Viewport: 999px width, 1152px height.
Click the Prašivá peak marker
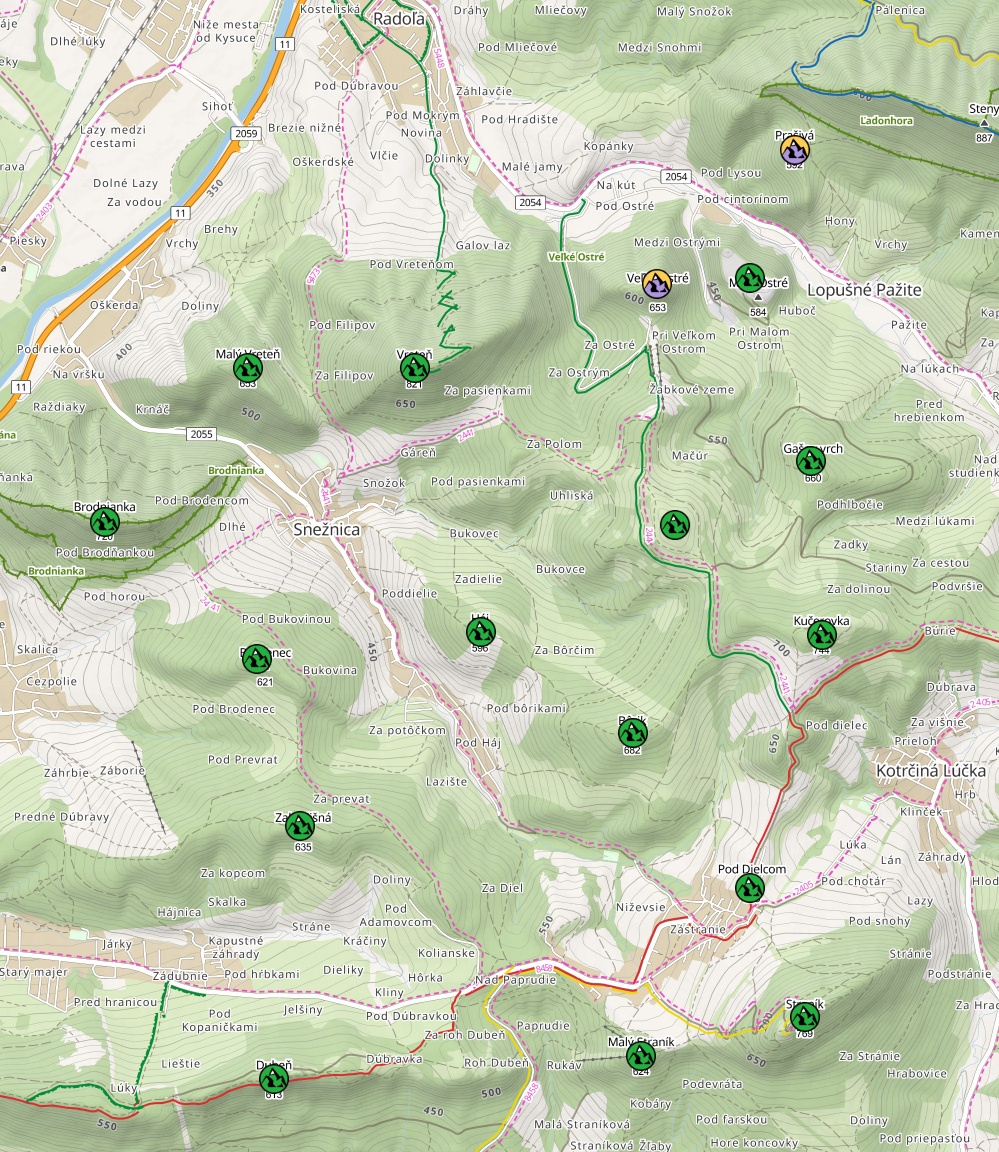(x=793, y=147)
